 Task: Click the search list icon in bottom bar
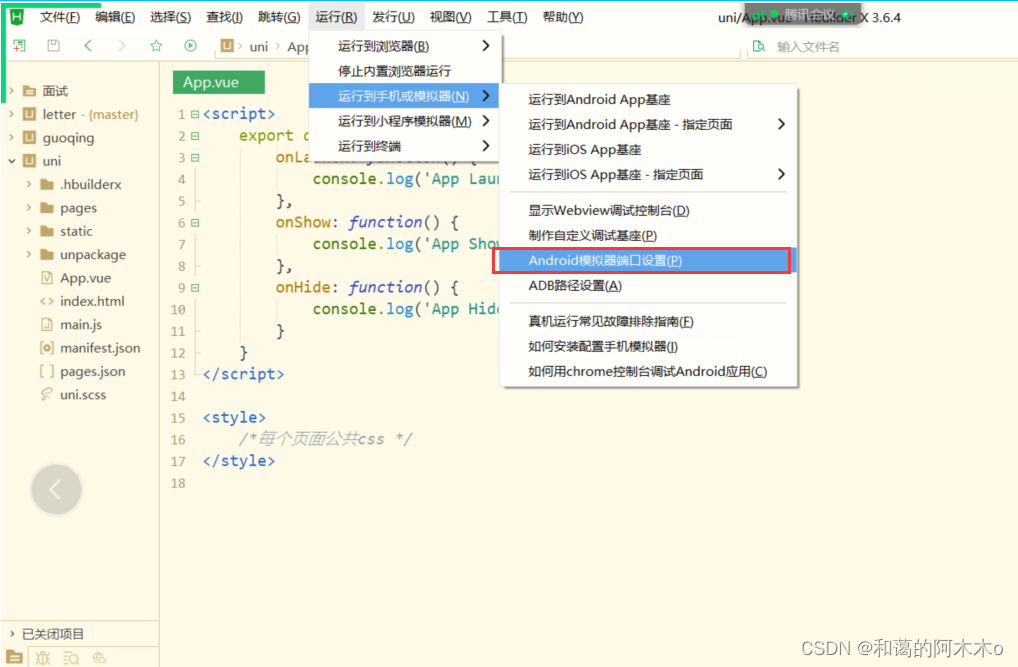[x=71, y=657]
